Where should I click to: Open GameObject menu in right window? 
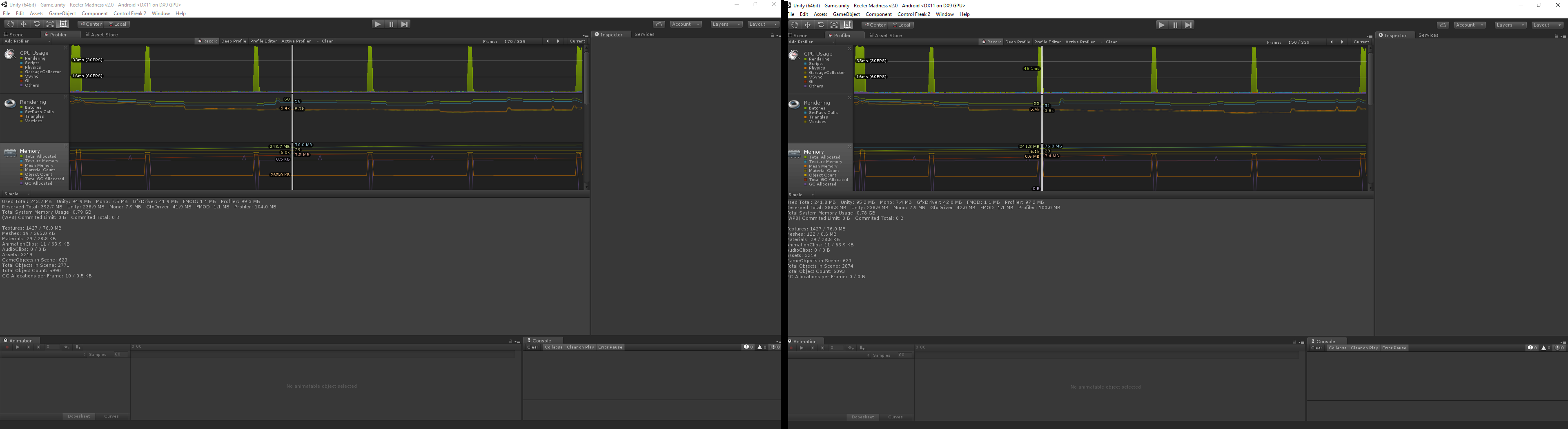[x=847, y=14]
